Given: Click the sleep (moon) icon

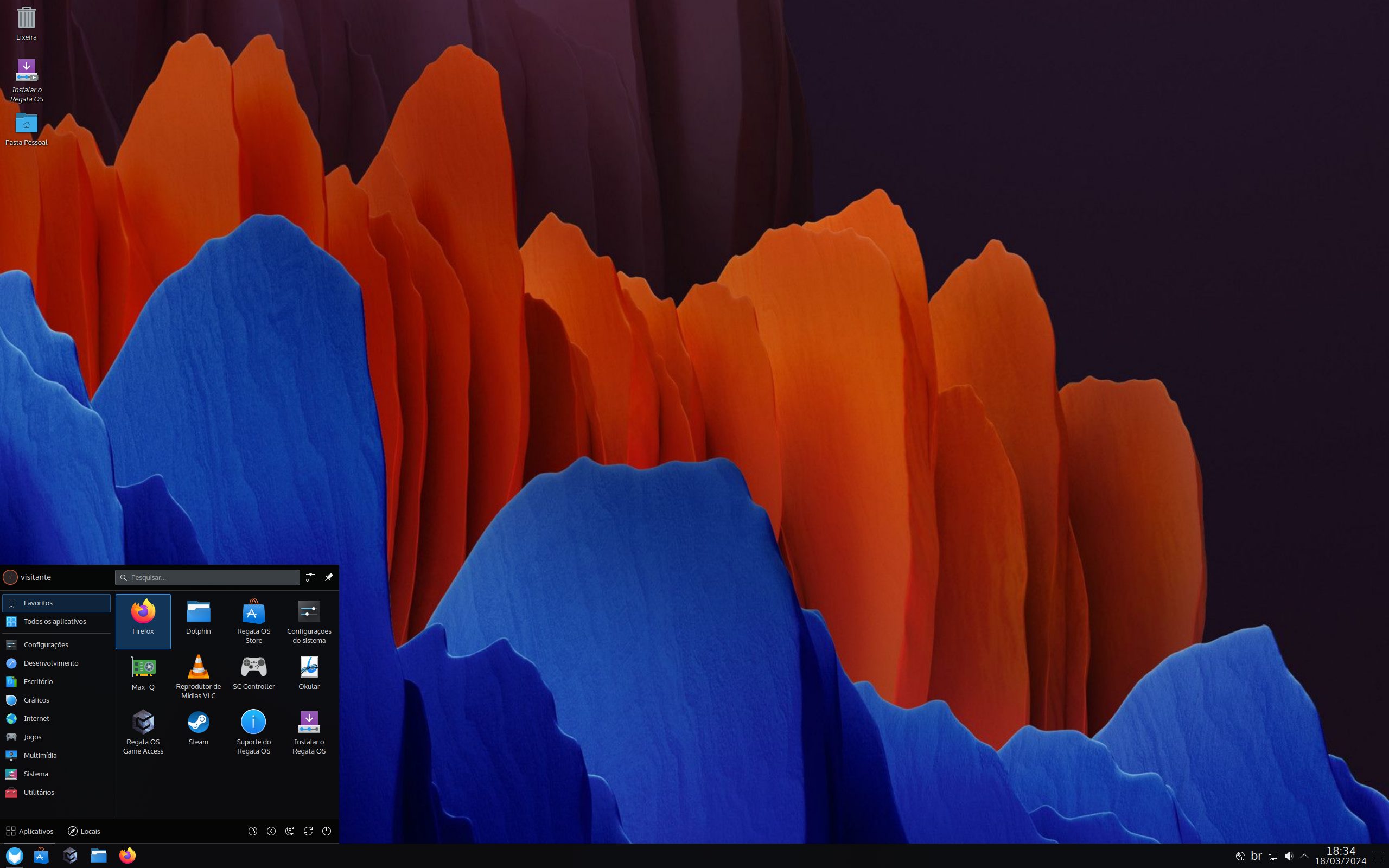Looking at the screenshot, I should (x=289, y=831).
